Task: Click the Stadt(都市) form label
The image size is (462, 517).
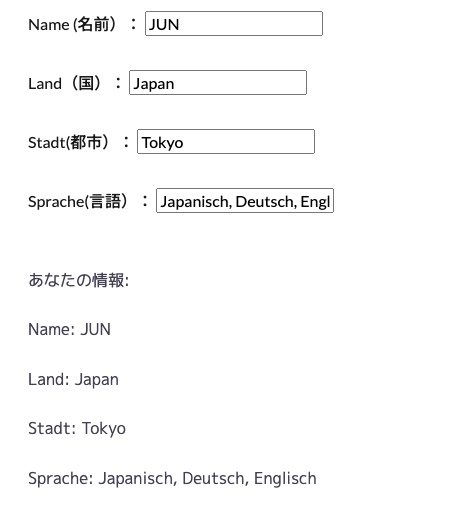Action: (x=69, y=142)
